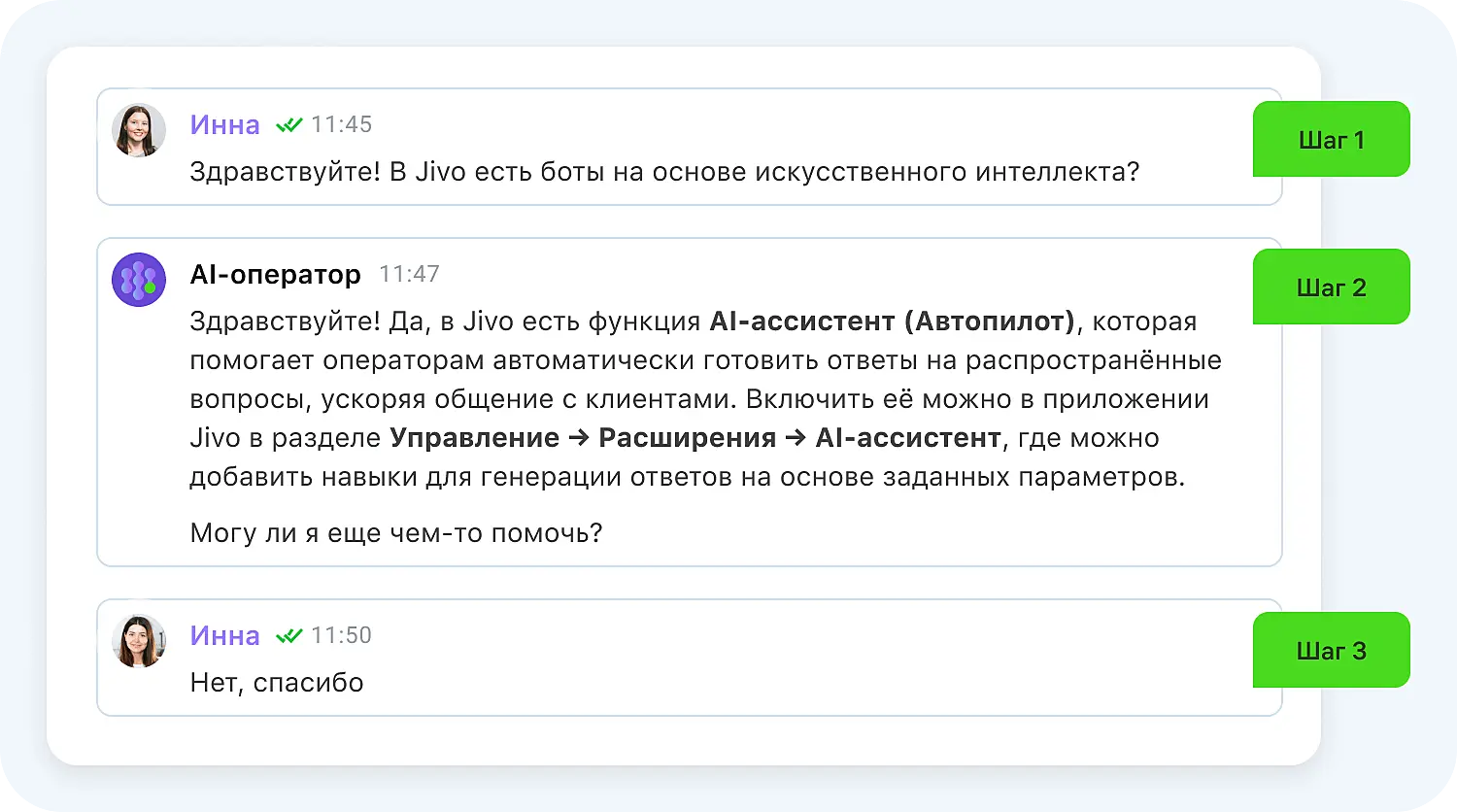Viewport: 1457px width, 812px height.
Task: Click Инна's avatar in the last message
Action: click(x=139, y=641)
